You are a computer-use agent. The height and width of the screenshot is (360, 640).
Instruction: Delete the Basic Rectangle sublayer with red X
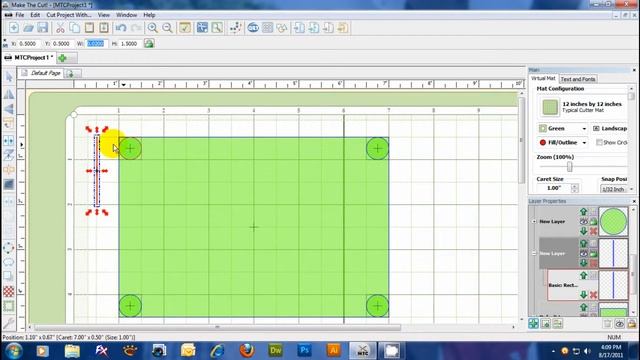pyautogui.click(x=593, y=295)
